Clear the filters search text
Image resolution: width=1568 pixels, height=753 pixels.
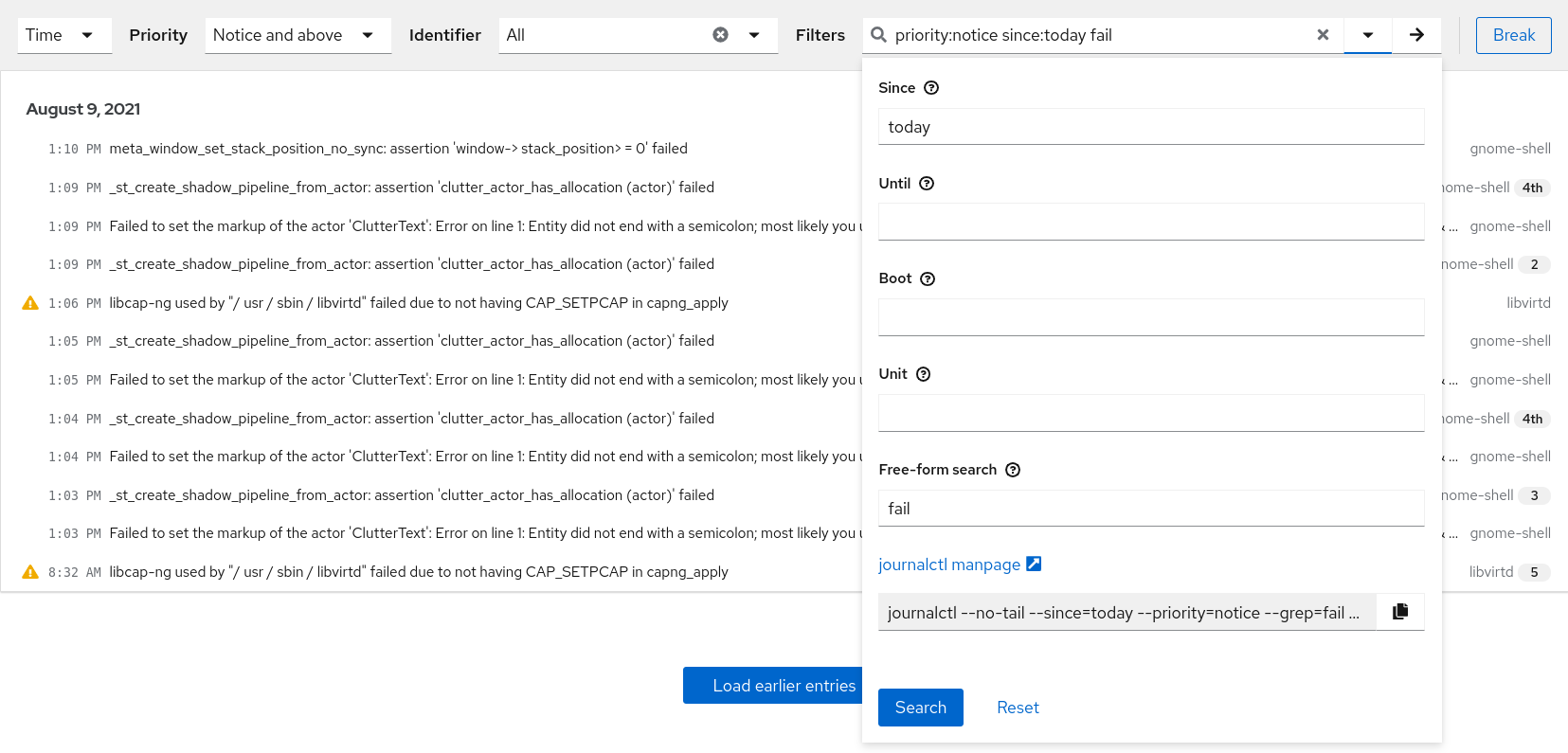point(1323,35)
